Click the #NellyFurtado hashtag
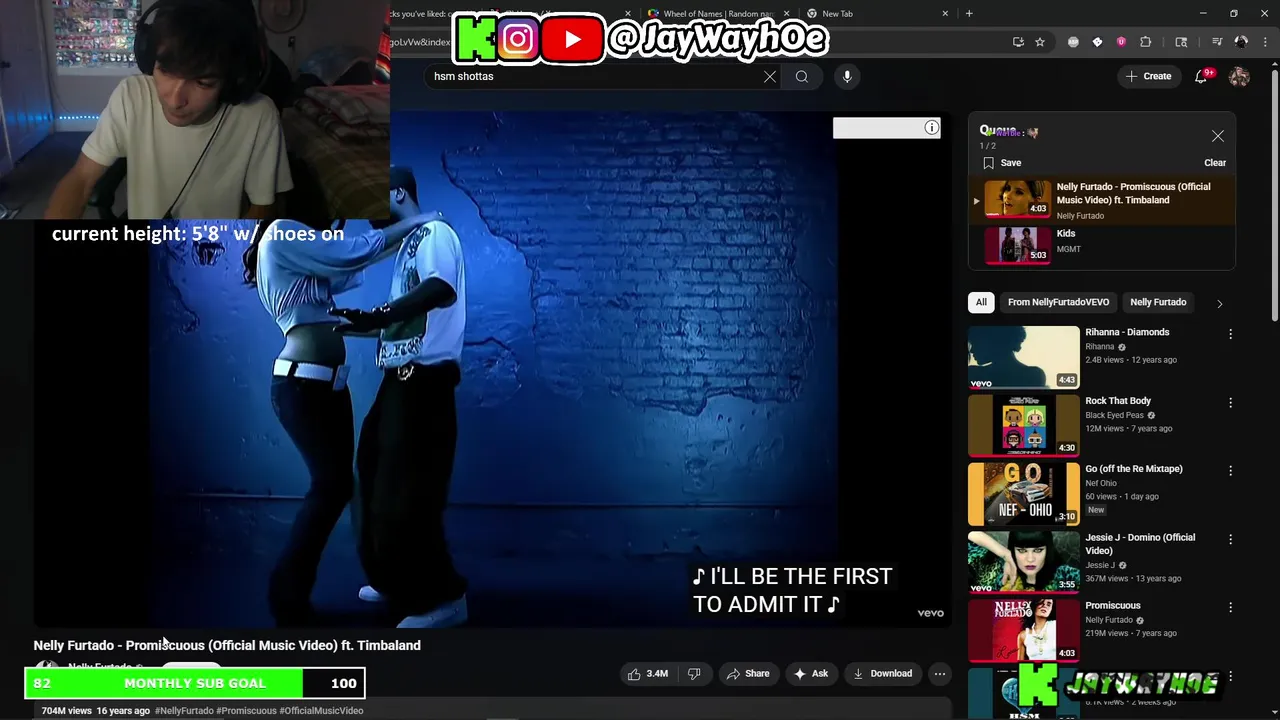 tap(184, 711)
